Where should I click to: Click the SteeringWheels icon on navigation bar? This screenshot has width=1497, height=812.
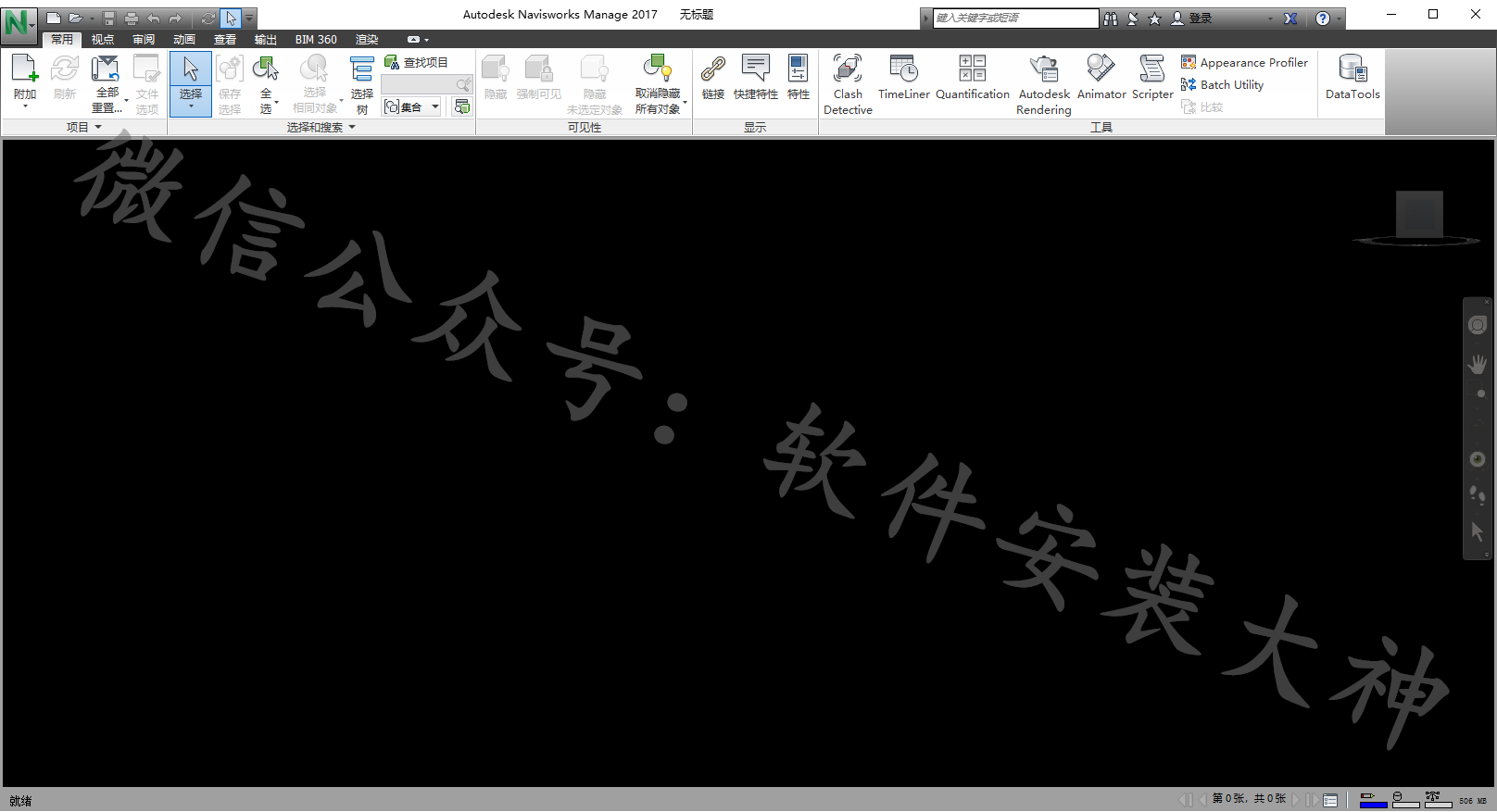1478,325
